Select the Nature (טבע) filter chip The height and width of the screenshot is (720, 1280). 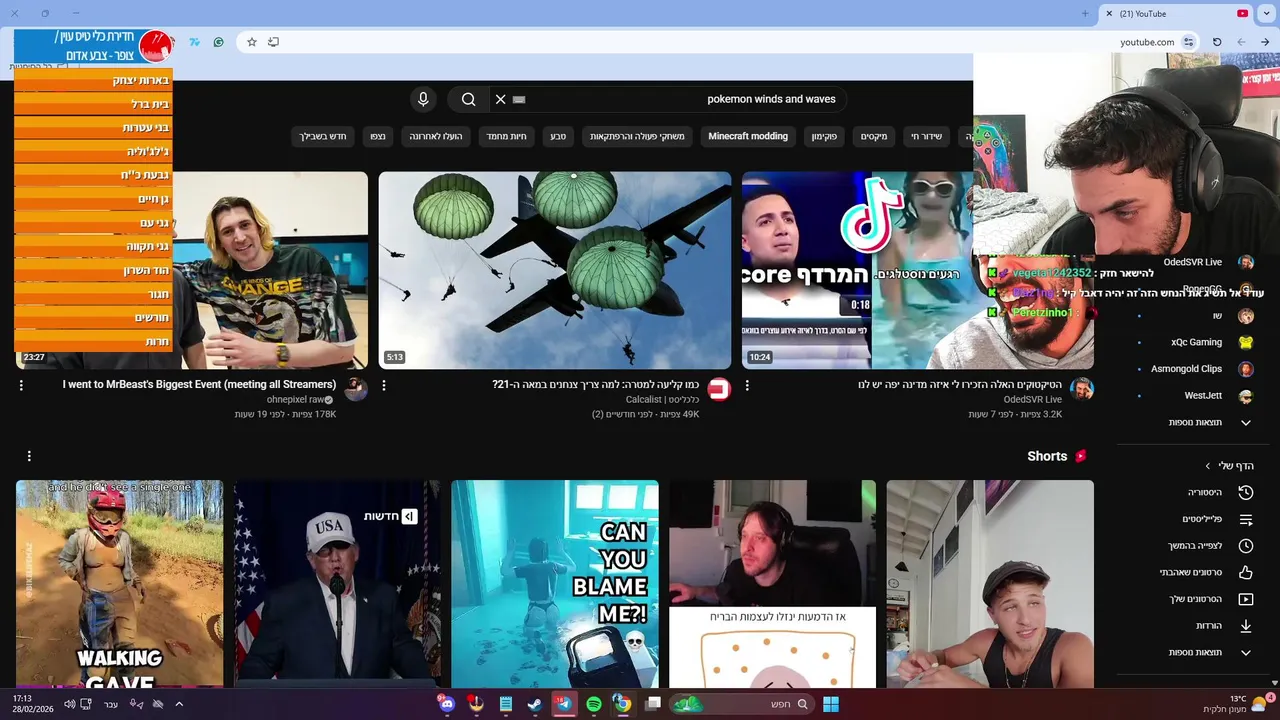tap(558, 136)
